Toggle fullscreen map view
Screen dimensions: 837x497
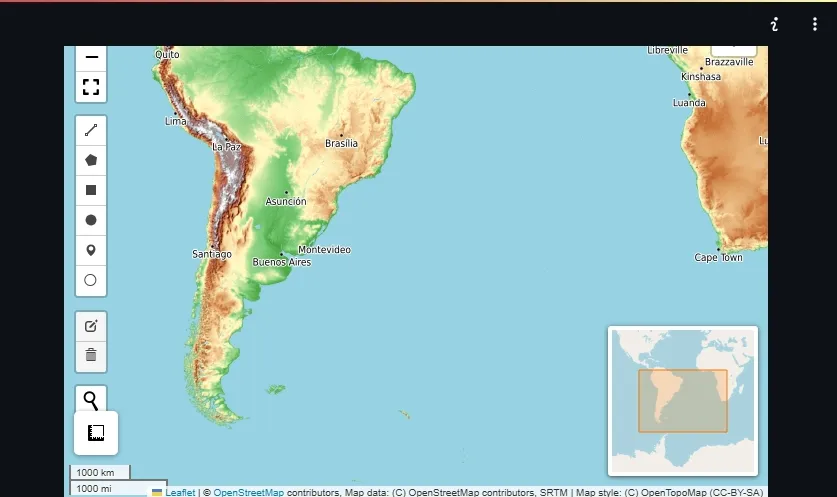click(x=91, y=87)
